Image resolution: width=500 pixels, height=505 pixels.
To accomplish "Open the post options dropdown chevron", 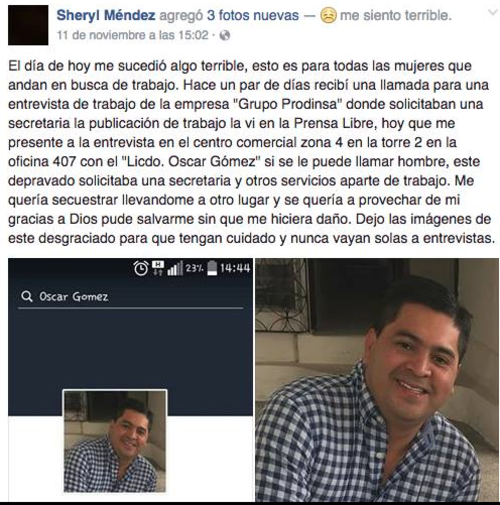I will tap(492, 13).
